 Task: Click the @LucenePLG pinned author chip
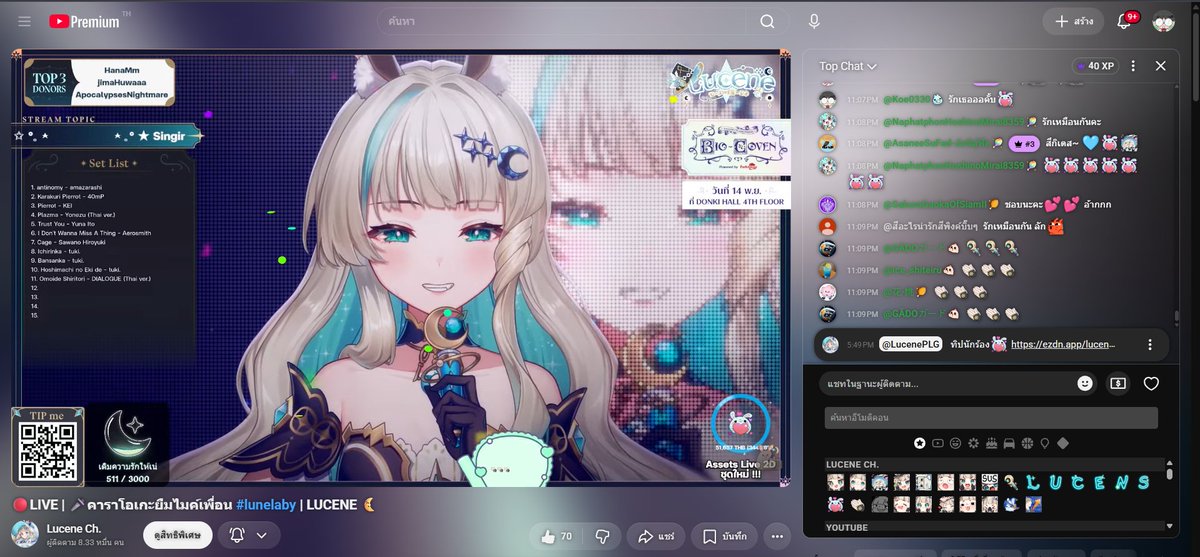coord(910,344)
